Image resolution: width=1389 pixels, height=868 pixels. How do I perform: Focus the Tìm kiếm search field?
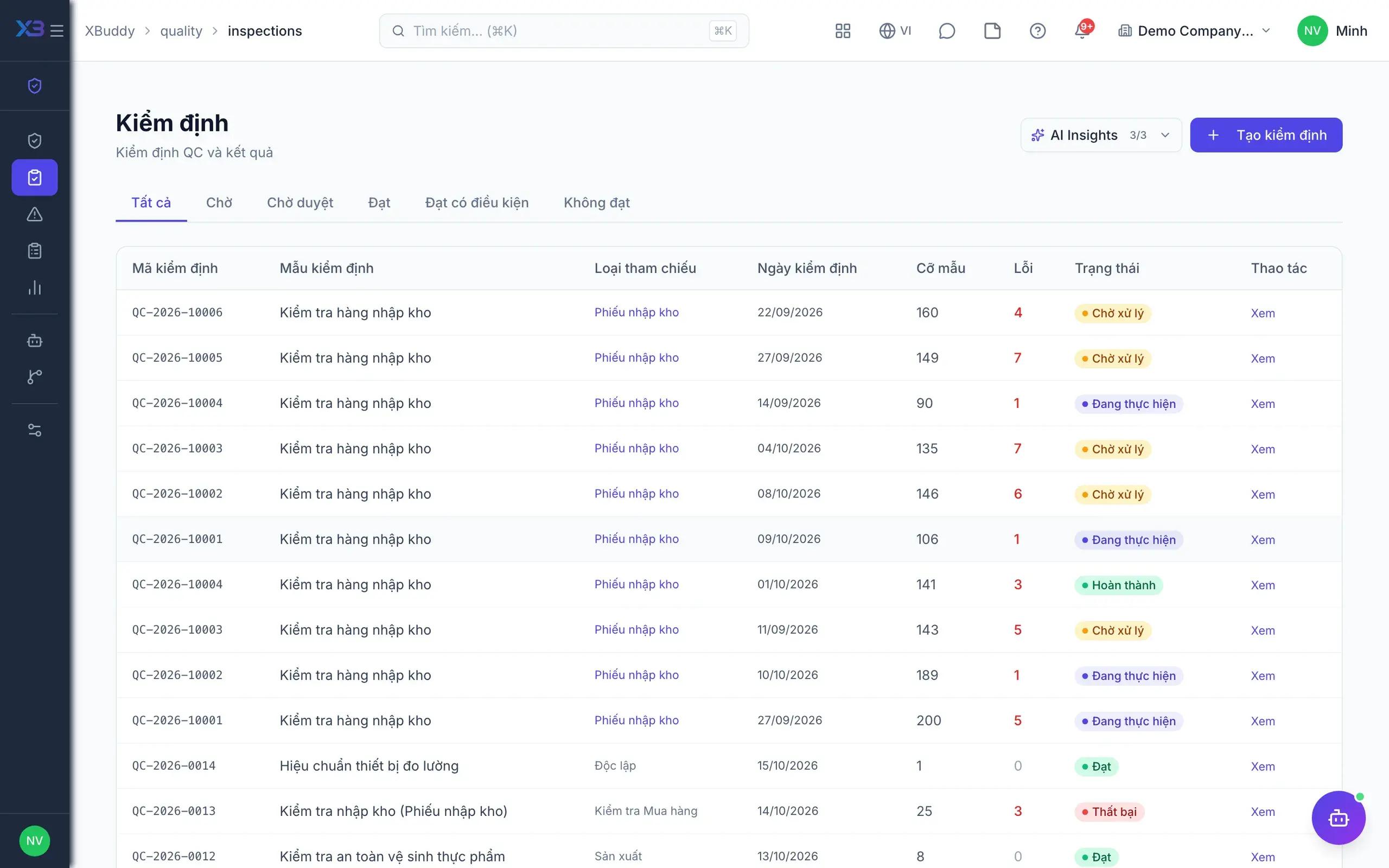564,31
